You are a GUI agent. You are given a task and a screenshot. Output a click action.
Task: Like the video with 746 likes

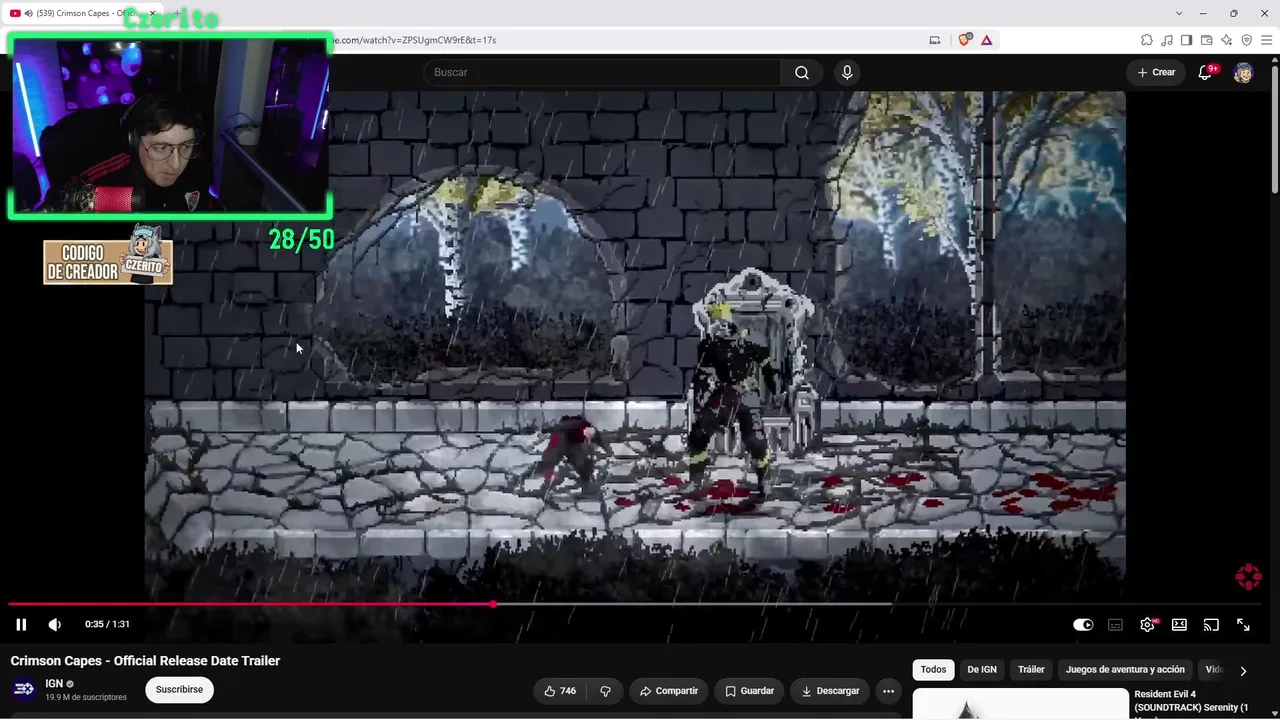coord(559,691)
